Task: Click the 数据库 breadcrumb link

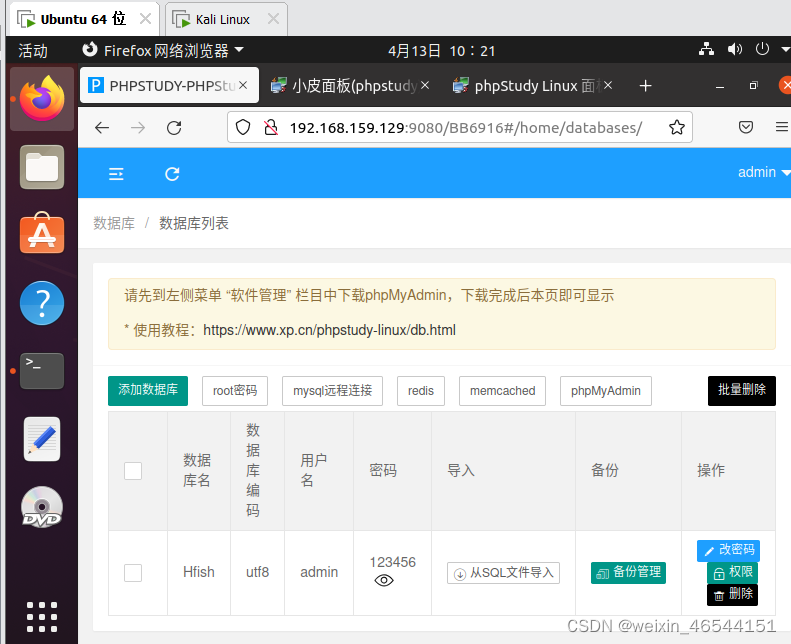Action: tap(114, 223)
